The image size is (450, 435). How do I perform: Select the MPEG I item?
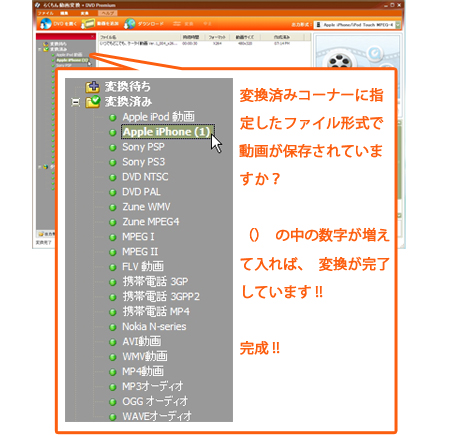tap(138, 237)
